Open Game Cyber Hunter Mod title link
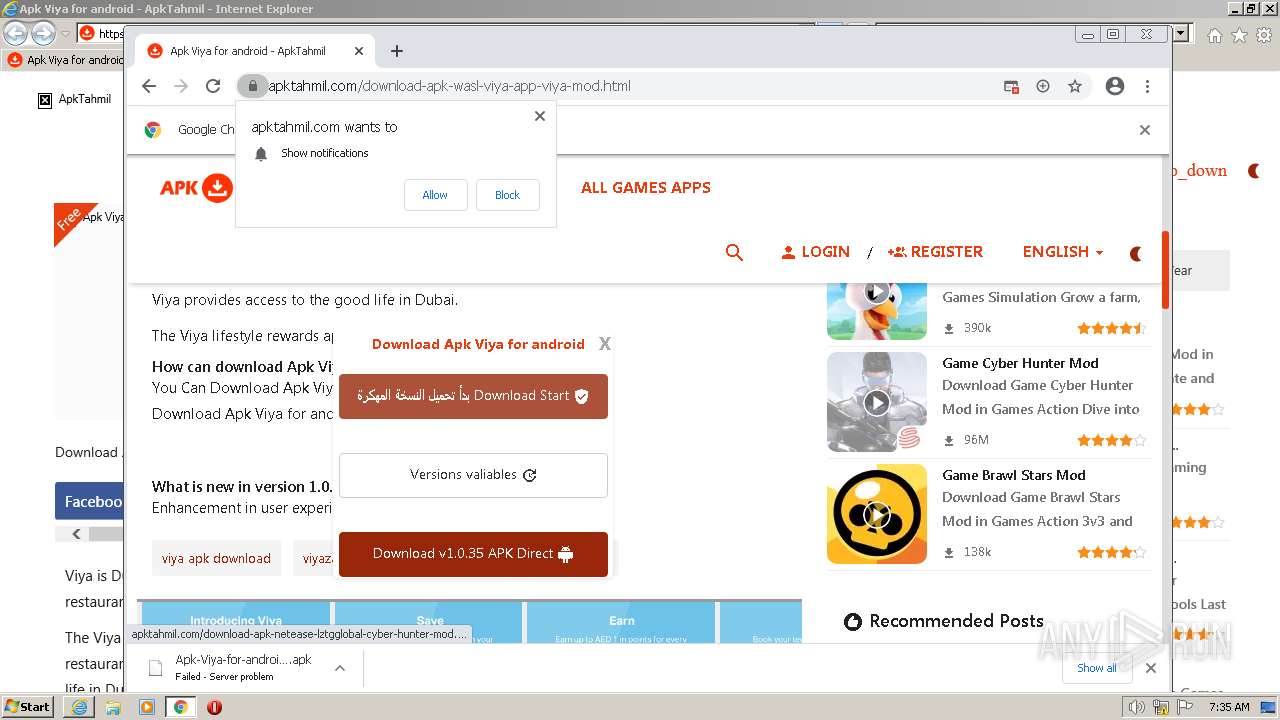This screenshot has width=1280, height=720. (x=1020, y=363)
